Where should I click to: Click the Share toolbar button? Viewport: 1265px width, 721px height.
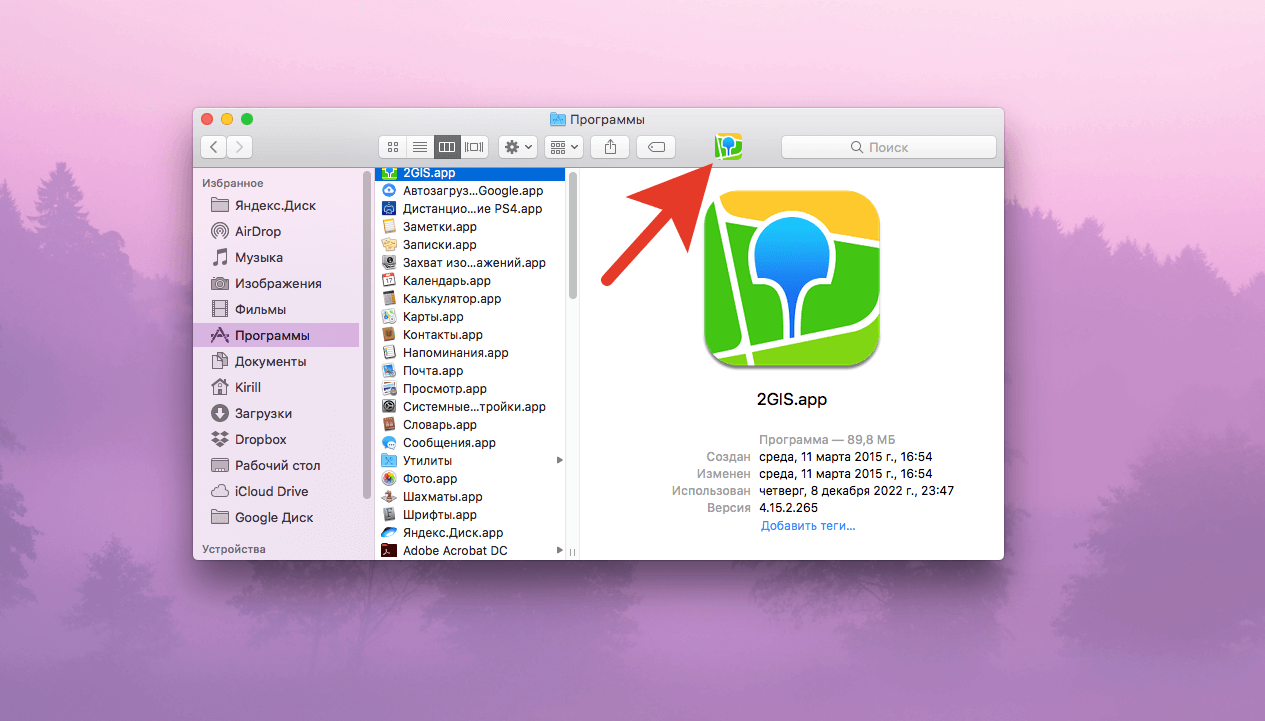click(x=610, y=147)
